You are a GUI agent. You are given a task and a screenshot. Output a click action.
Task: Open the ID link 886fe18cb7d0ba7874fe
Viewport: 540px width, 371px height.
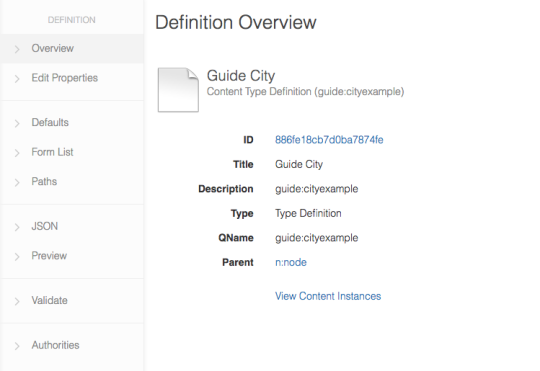[x=329, y=140]
